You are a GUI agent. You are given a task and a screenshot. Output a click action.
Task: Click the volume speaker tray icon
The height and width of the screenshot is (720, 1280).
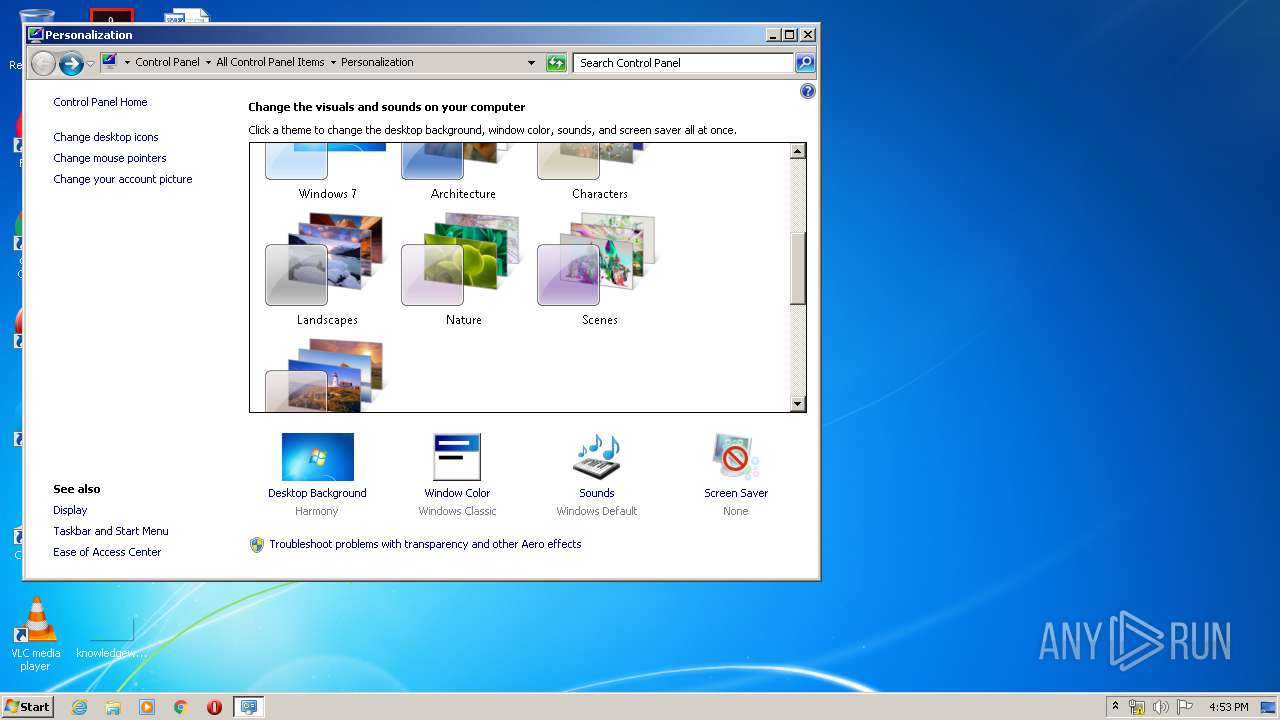click(x=1161, y=707)
